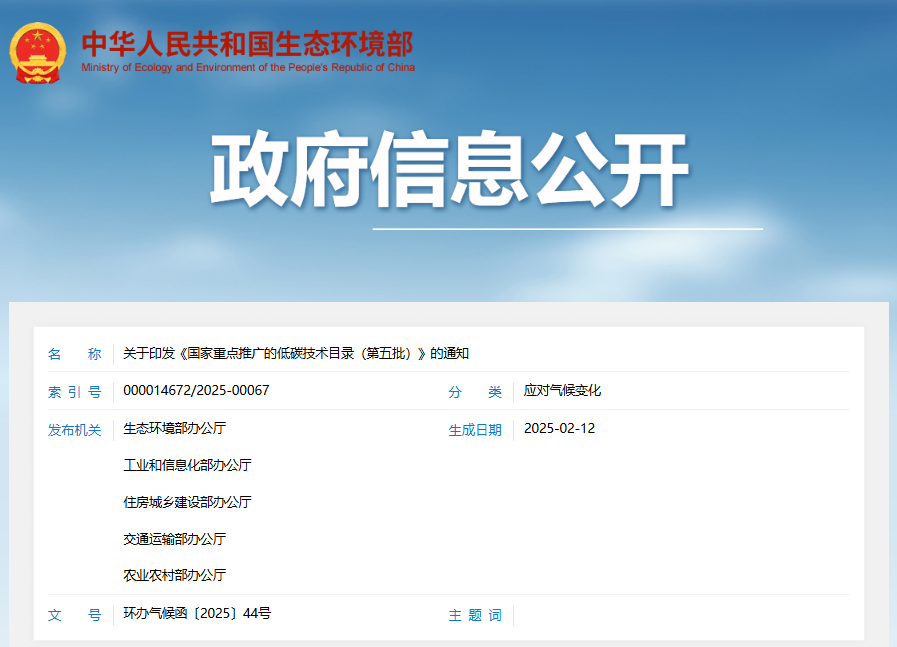This screenshot has width=897, height=647.
Task: Click 农业农村部办公厅 agency entry
Action: 175,575
